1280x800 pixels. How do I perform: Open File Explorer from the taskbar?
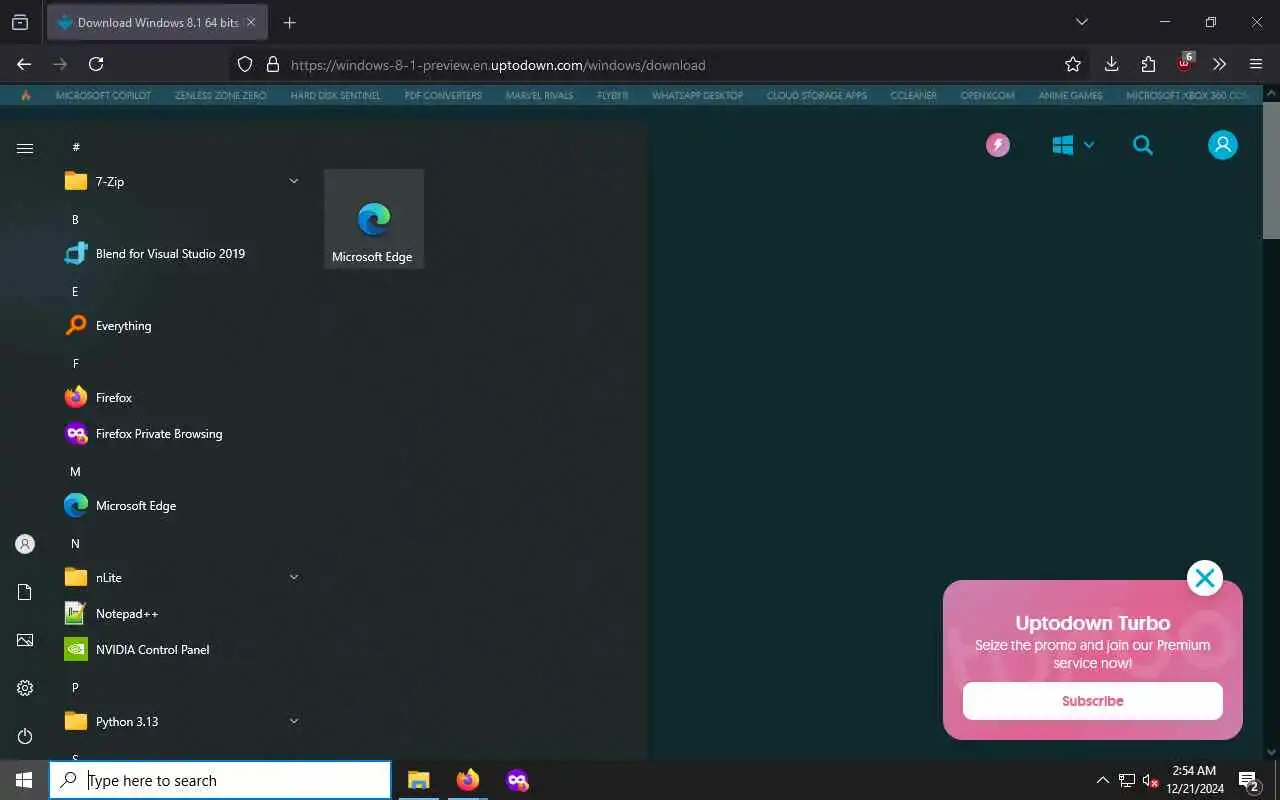point(419,780)
